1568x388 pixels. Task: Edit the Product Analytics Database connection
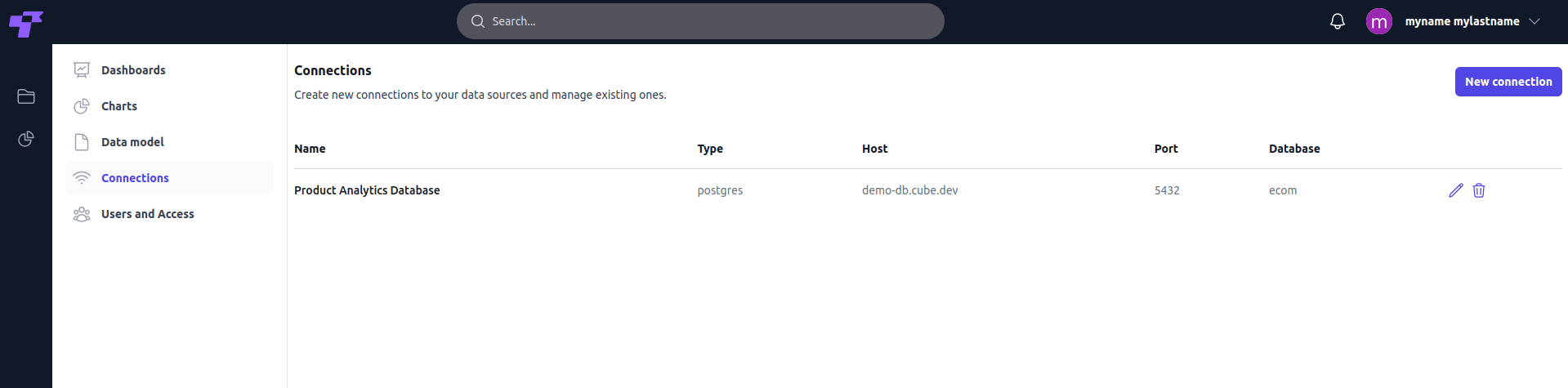[x=1456, y=190]
